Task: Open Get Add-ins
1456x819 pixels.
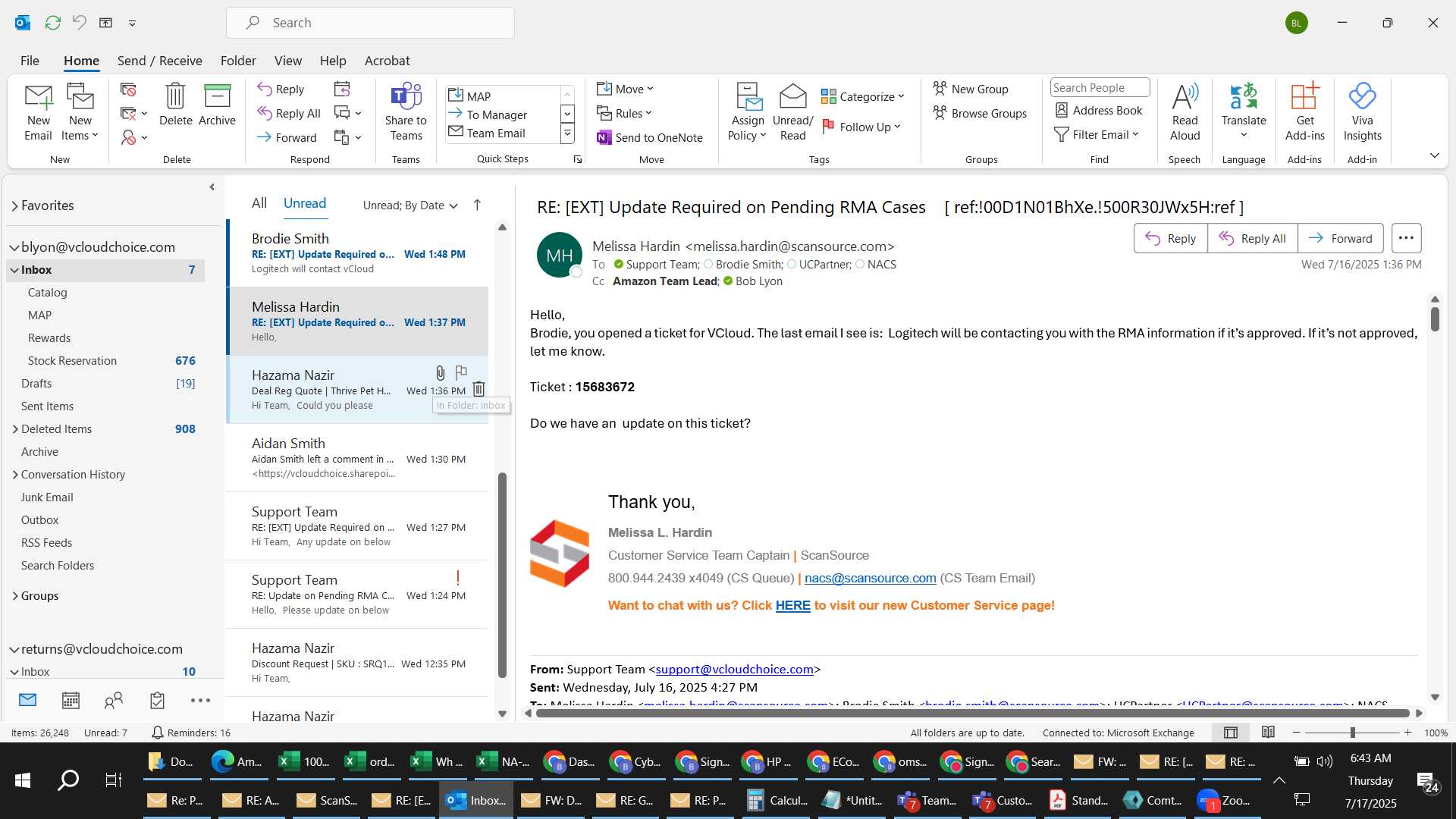Action: click(x=1304, y=112)
